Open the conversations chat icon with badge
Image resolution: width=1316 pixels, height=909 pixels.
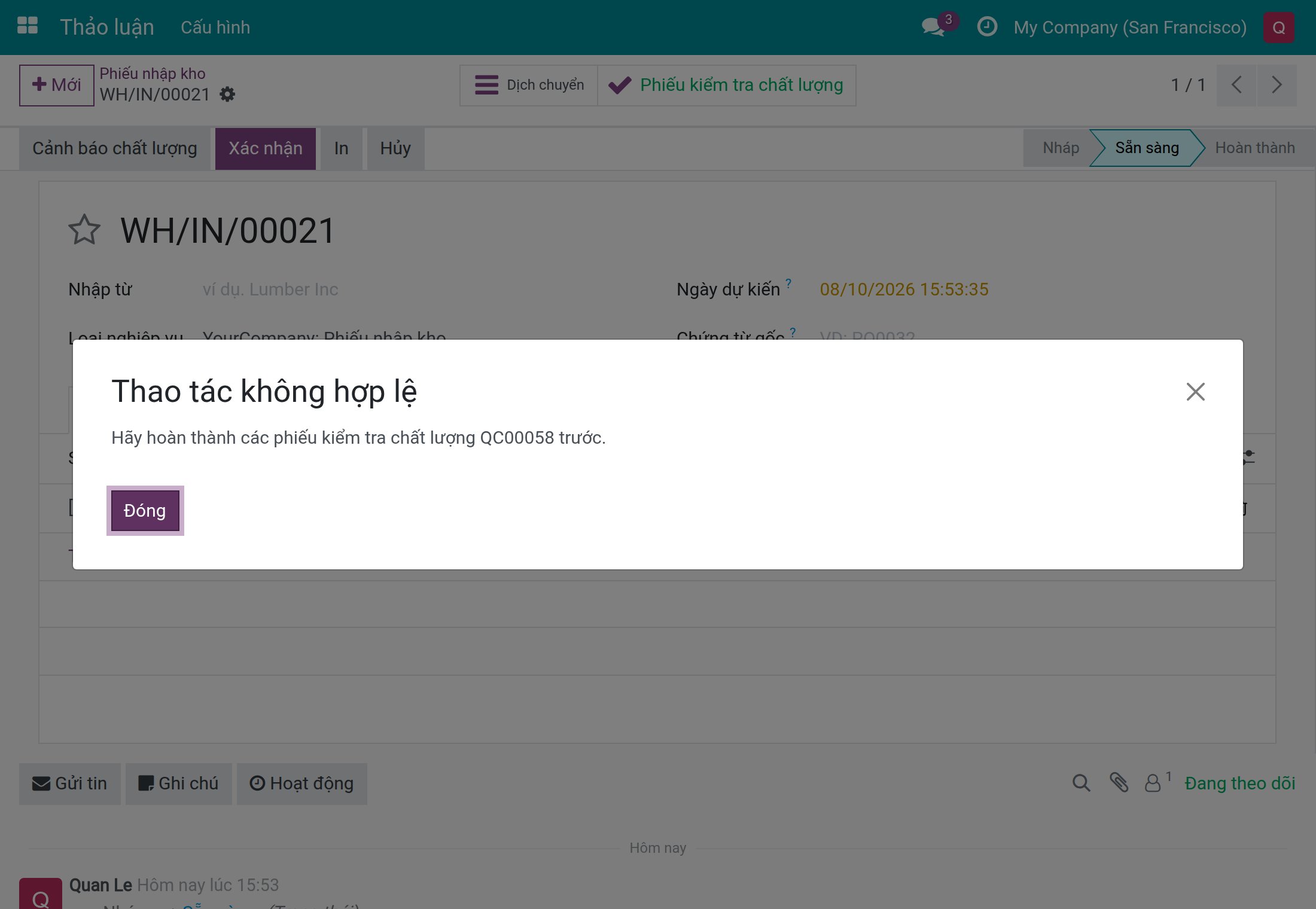click(939, 26)
